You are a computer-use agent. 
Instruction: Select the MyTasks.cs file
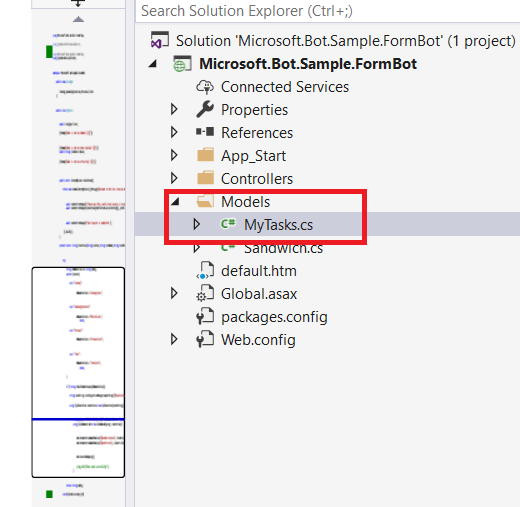[x=278, y=225]
